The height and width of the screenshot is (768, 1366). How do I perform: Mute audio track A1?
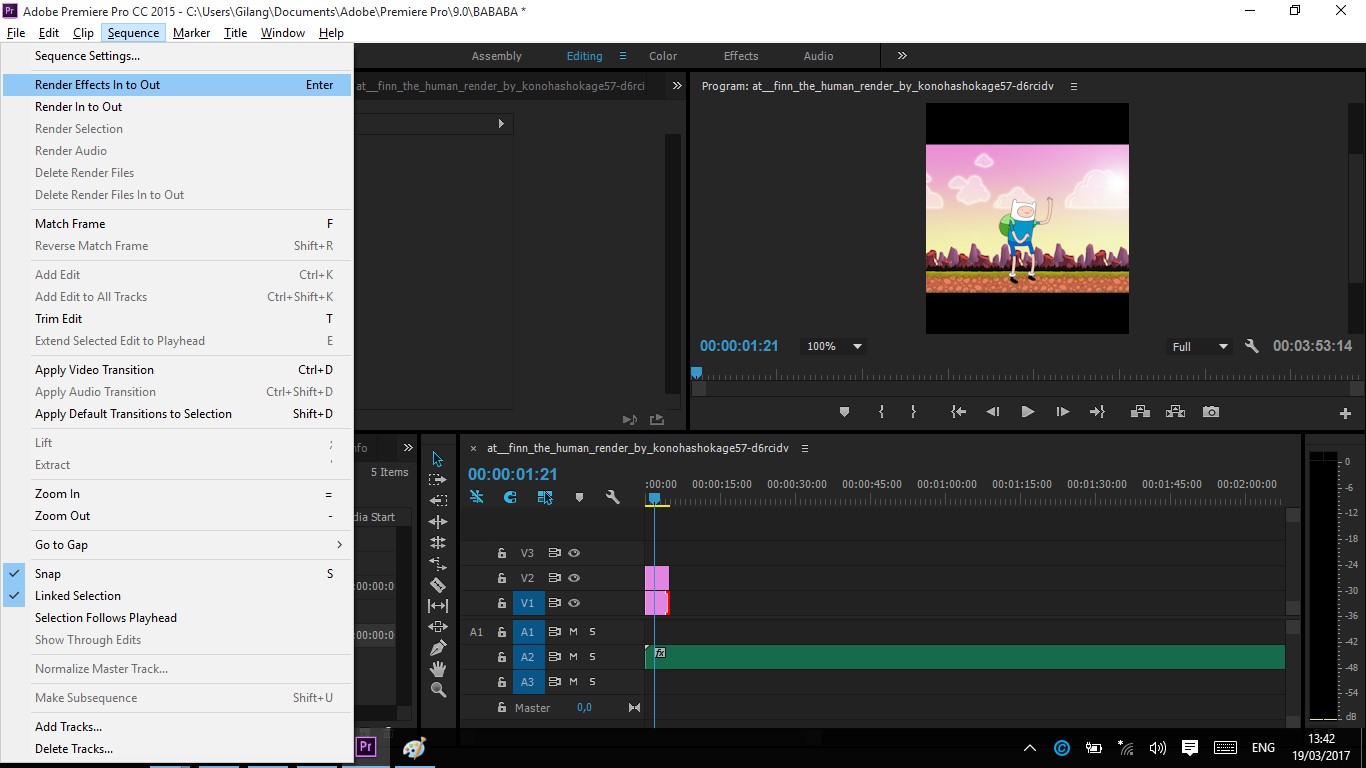(x=574, y=632)
